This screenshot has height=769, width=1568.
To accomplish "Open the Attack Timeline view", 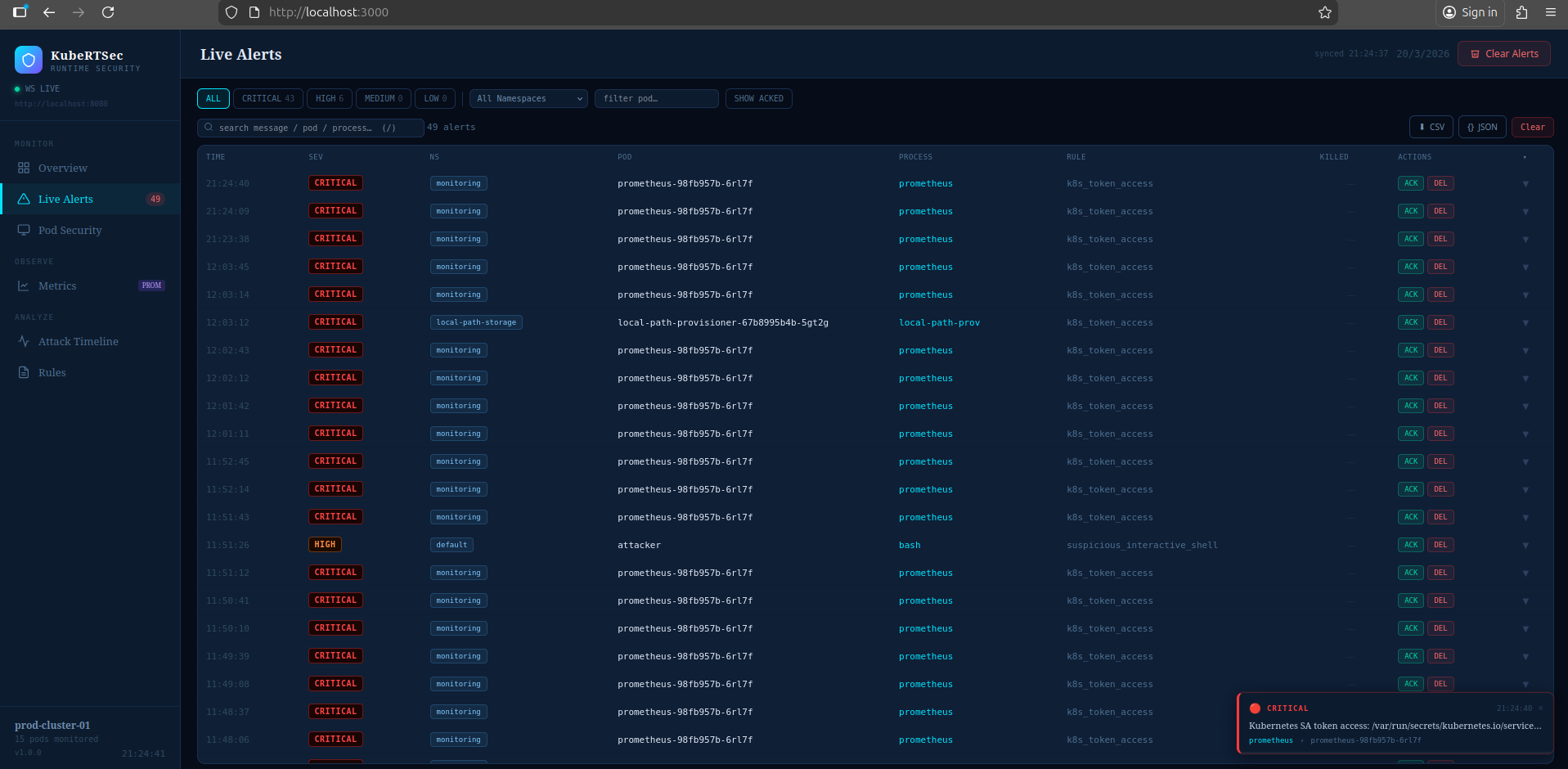I will (x=78, y=341).
